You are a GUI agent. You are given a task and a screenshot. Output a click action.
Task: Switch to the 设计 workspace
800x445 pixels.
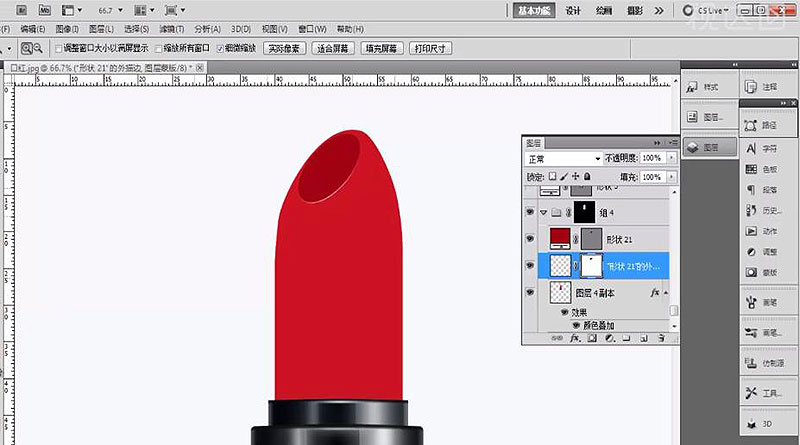tap(573, 11)
